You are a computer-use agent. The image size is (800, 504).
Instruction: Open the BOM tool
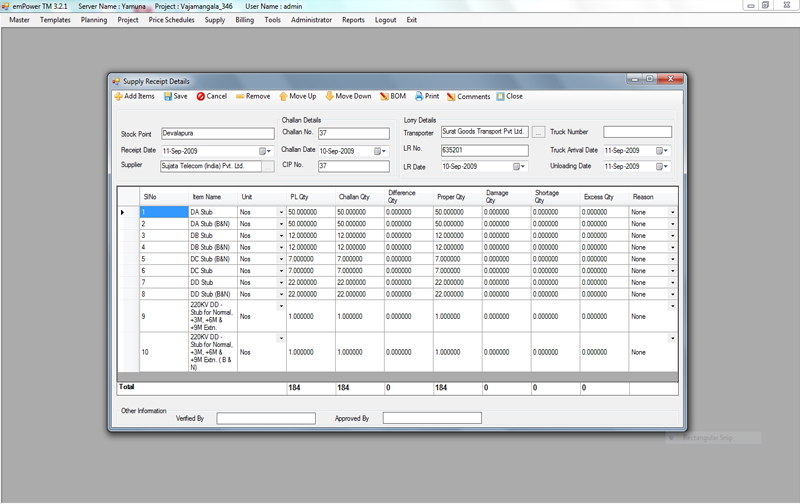point(392,97)
